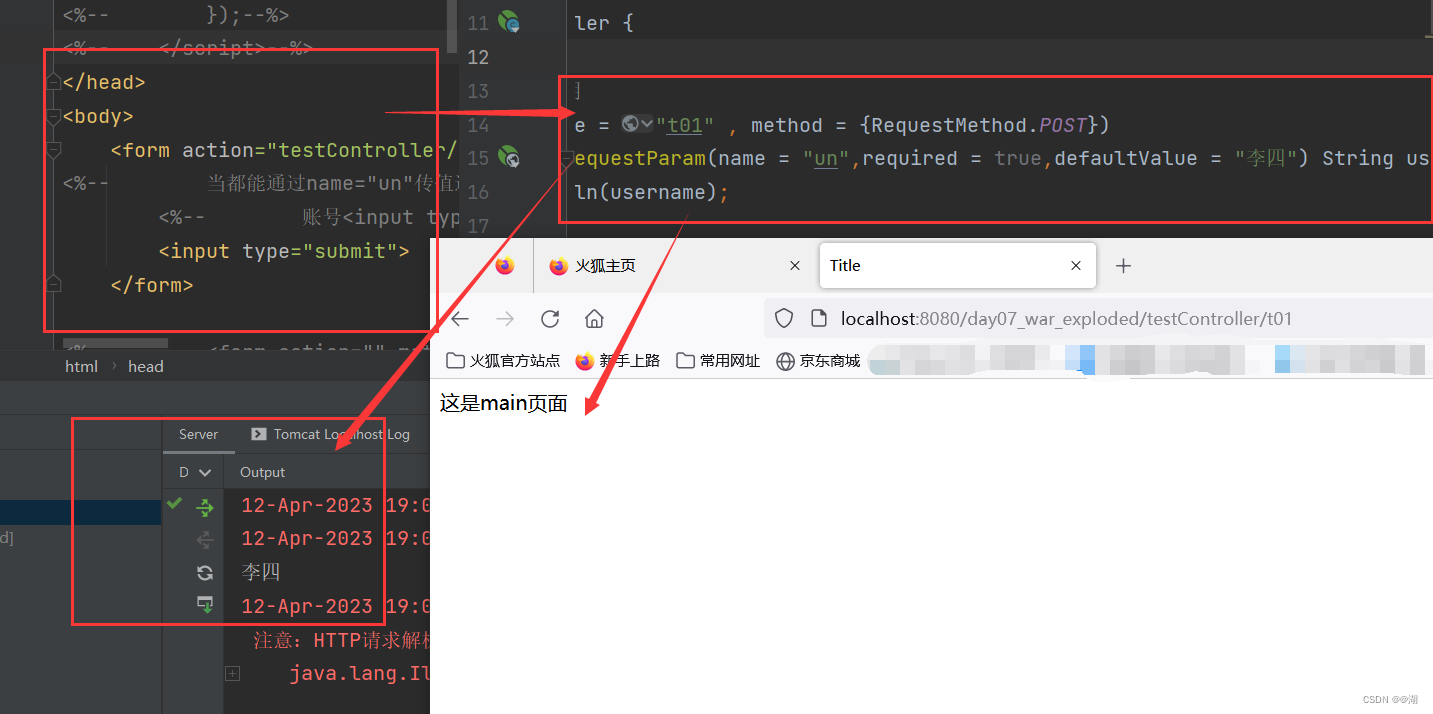The image size is (1433, 714).
Task: Collapse the </head> fold marker in the JSP editor
Action: tap(54, 82)
